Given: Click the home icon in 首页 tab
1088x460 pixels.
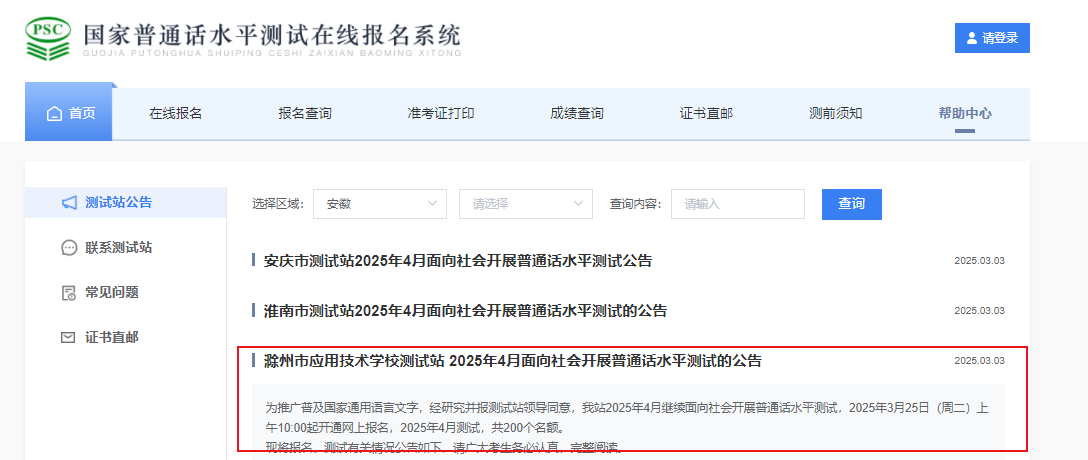Looking at the screenshot, I should [x=54, y=114].
